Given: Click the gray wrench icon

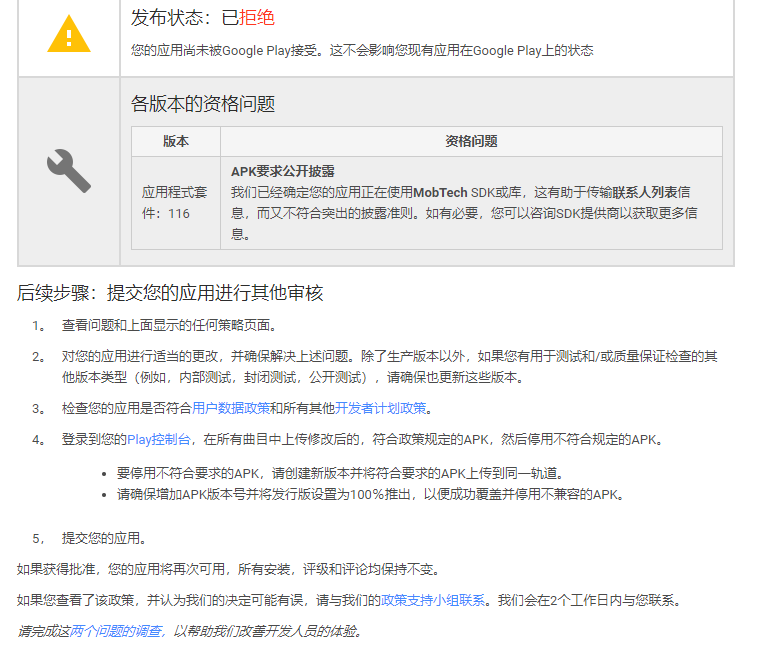Looking at the screenshot, I should click(69, 171).
